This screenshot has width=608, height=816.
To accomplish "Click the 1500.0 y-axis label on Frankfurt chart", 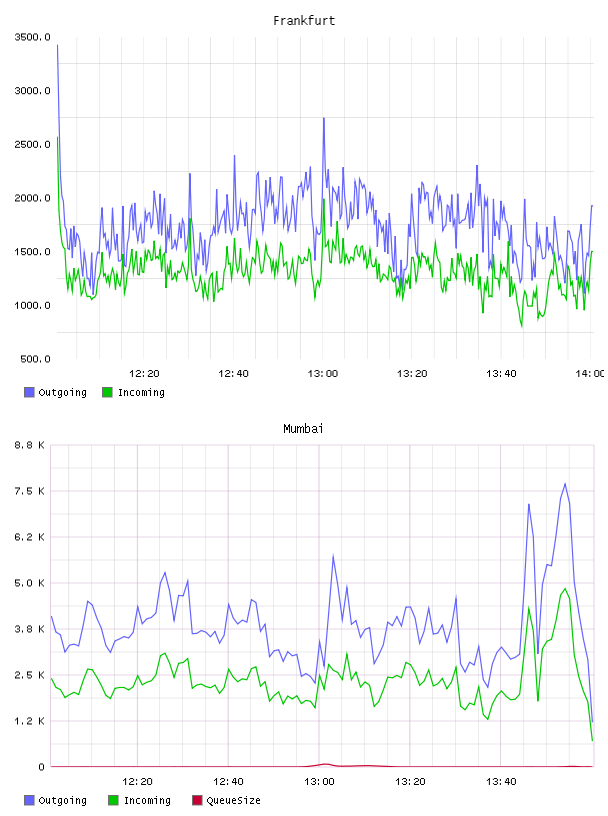I will (x=32, y=252).
